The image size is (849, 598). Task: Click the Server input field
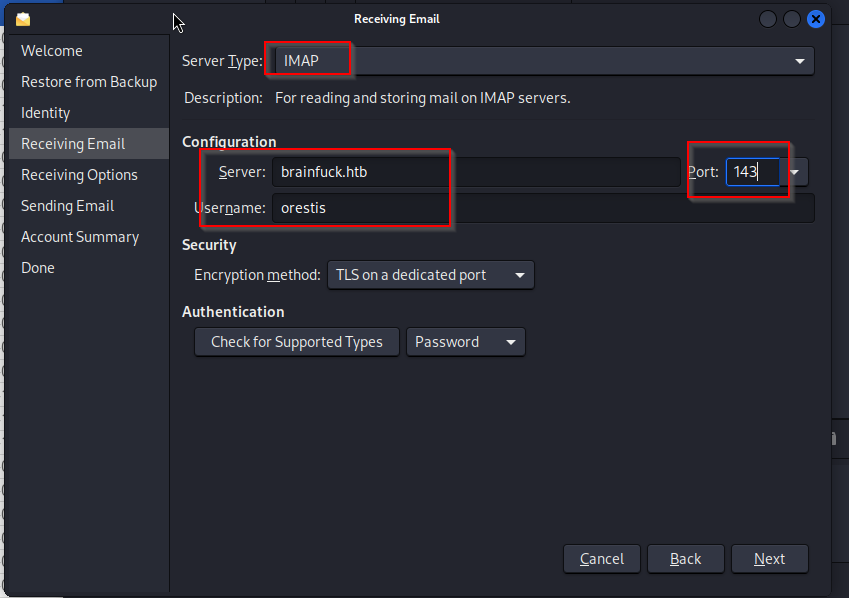pos(475,172)
